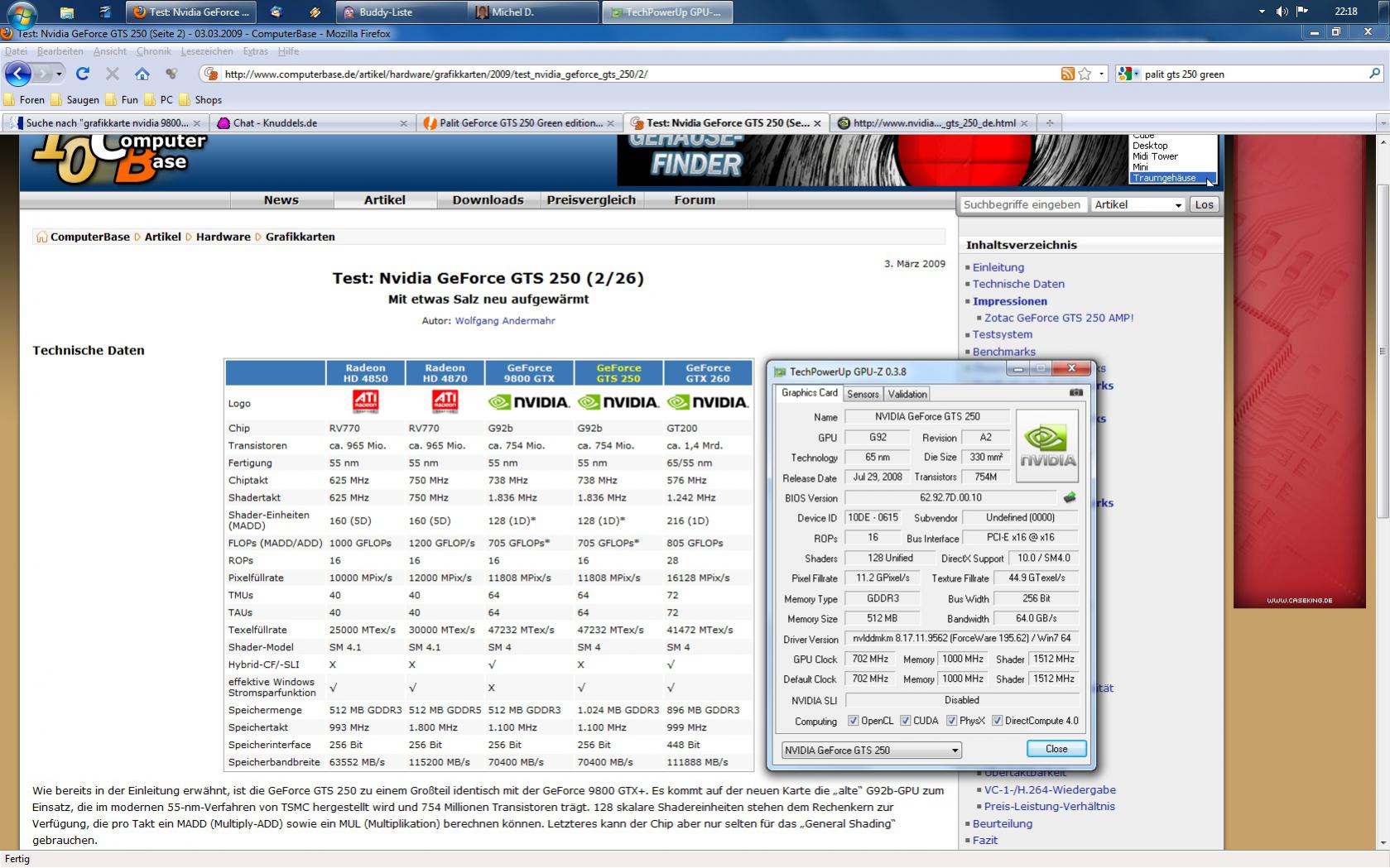
Task: Click ComputerBase site logo
Action: 120,159
